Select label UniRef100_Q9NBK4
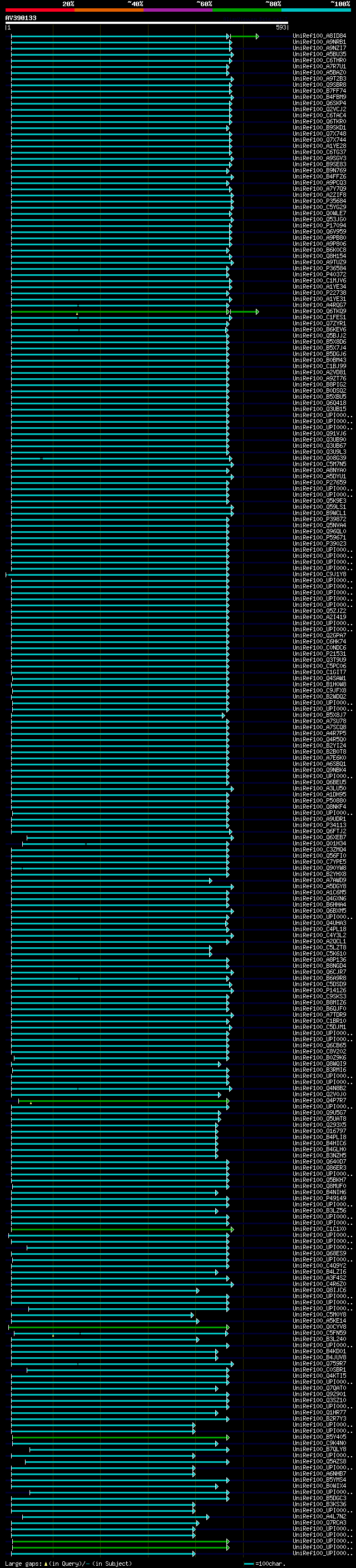 (319, 770)
